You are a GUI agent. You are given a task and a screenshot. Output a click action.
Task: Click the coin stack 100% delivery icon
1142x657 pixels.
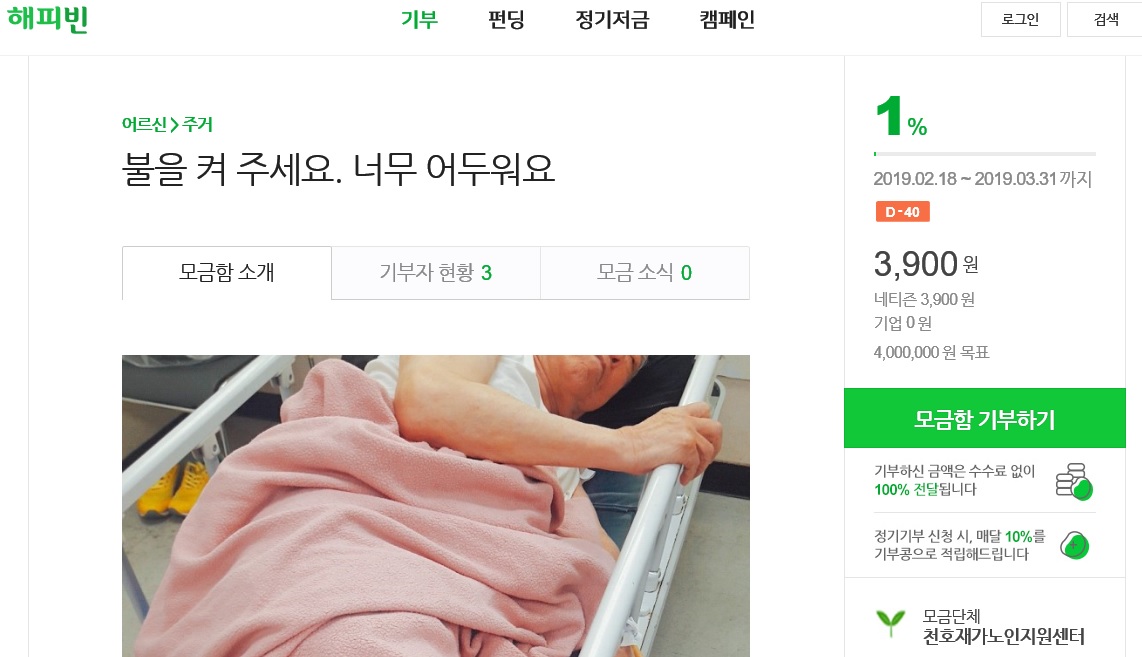1073,481
